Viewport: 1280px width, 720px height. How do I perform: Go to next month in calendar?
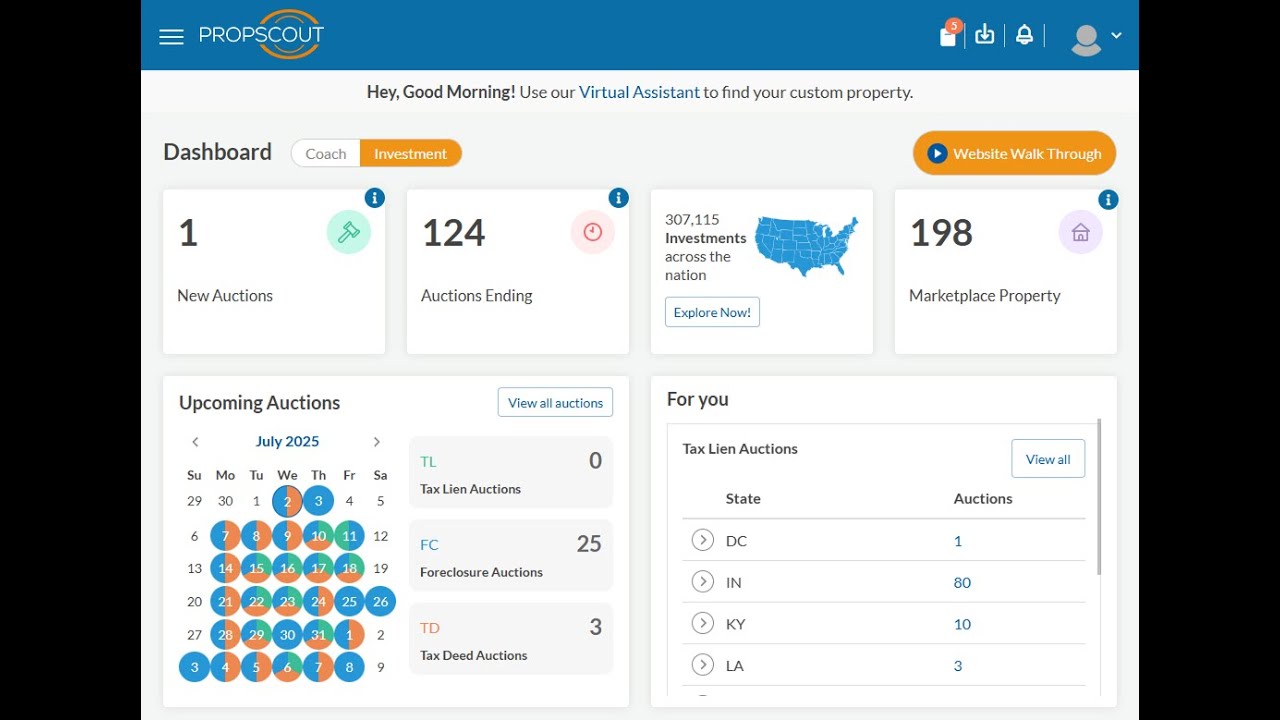377,442
